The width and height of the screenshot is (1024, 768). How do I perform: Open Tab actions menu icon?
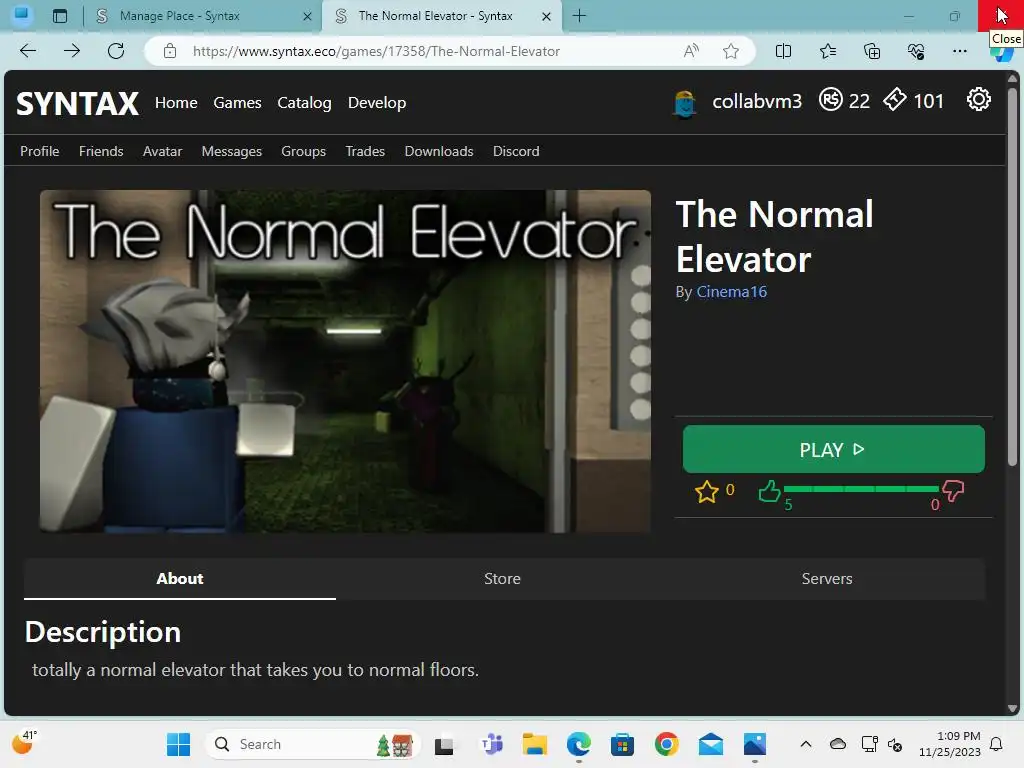(x=60, y=16)
